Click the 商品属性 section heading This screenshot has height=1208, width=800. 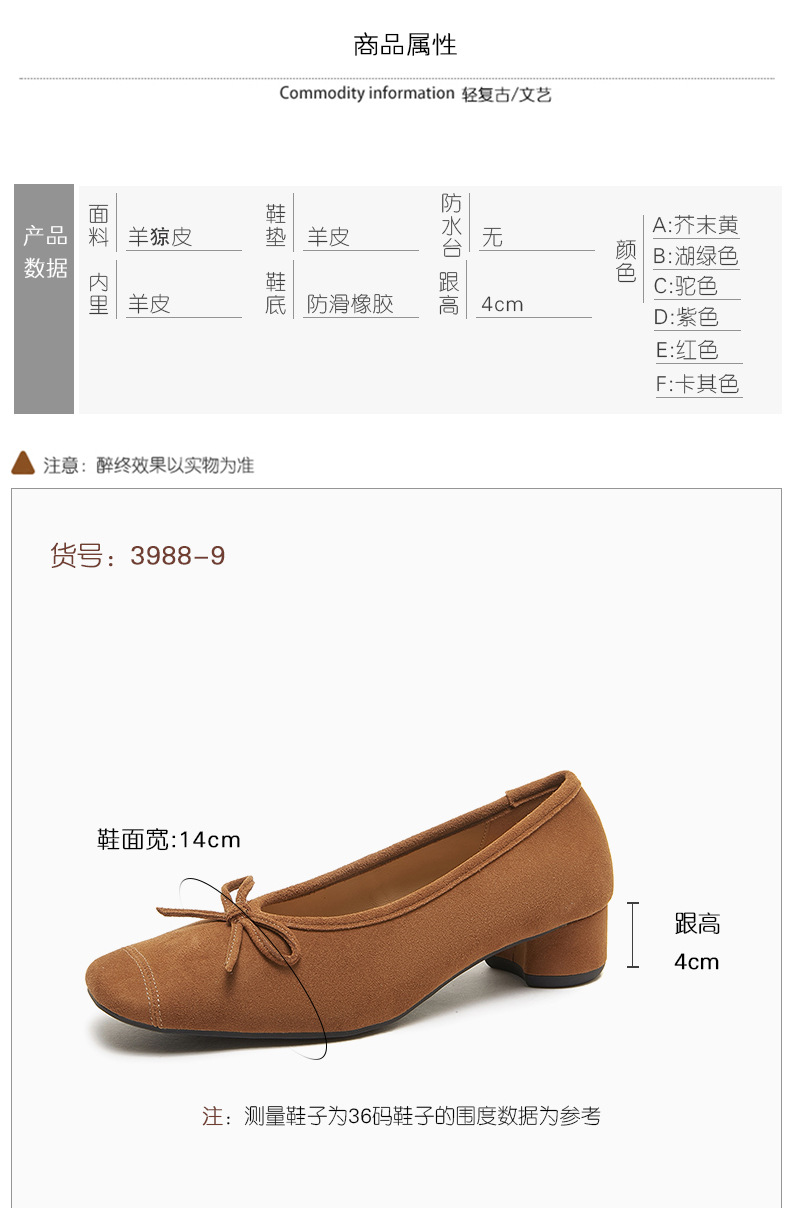(x=405, y=45)
